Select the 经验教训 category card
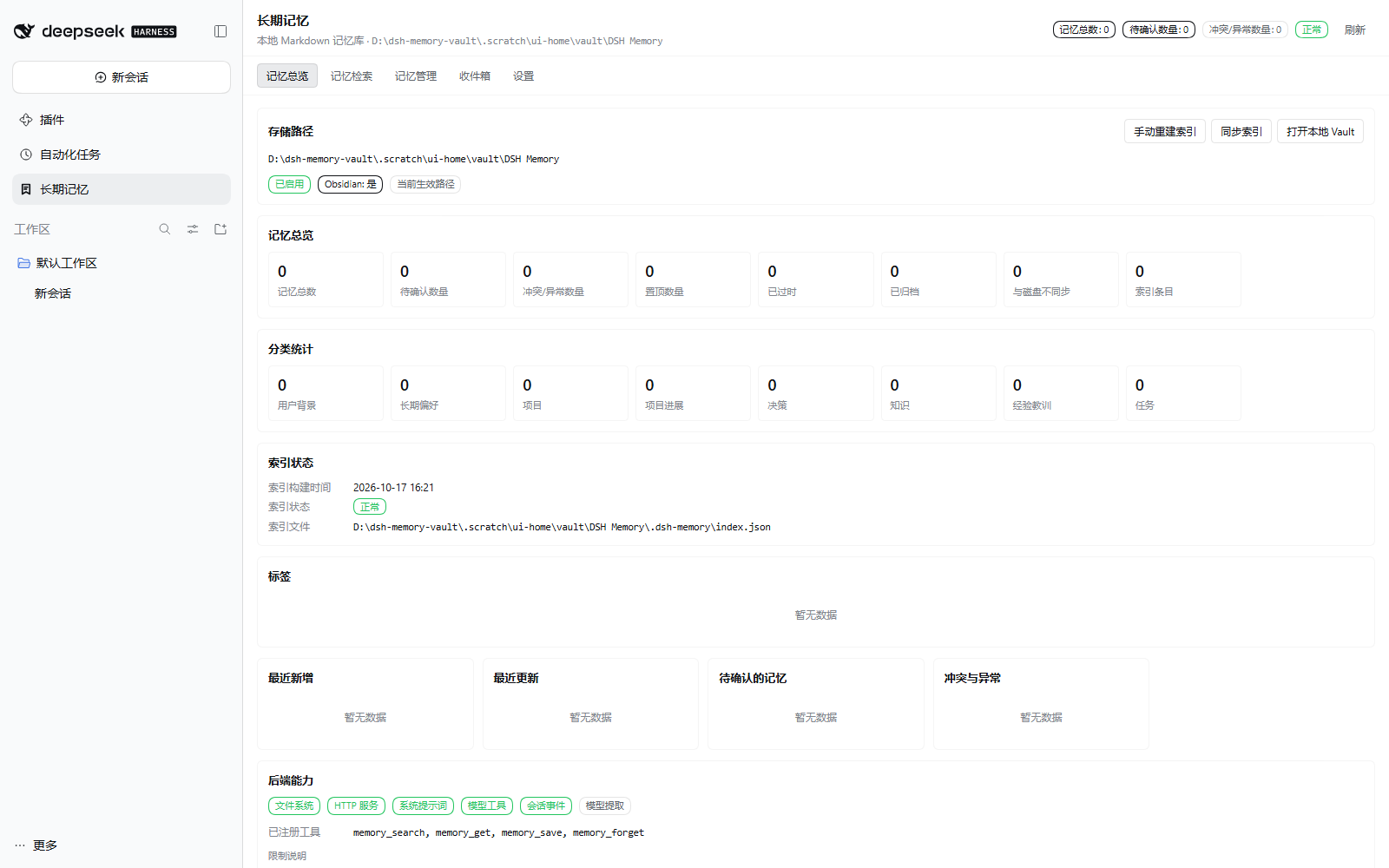Image resolution: width=1389 pixels, height=868 pixels. click(x=1061, y=393)
